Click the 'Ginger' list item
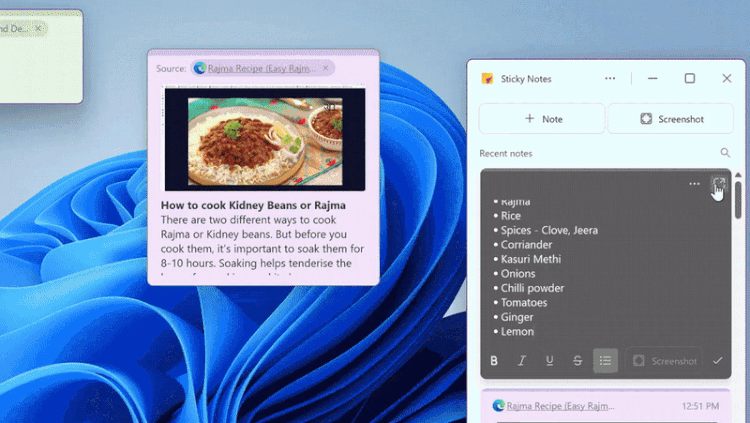 tap(517, 317)
